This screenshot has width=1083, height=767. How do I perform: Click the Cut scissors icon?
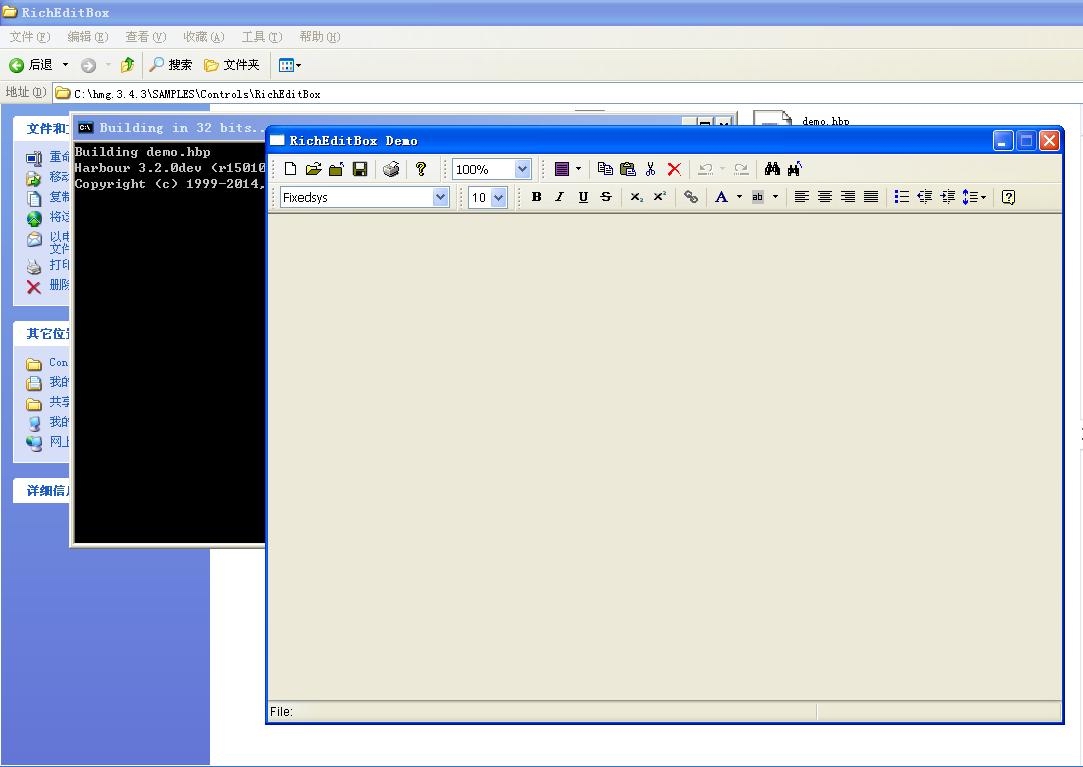click(650, 169)
